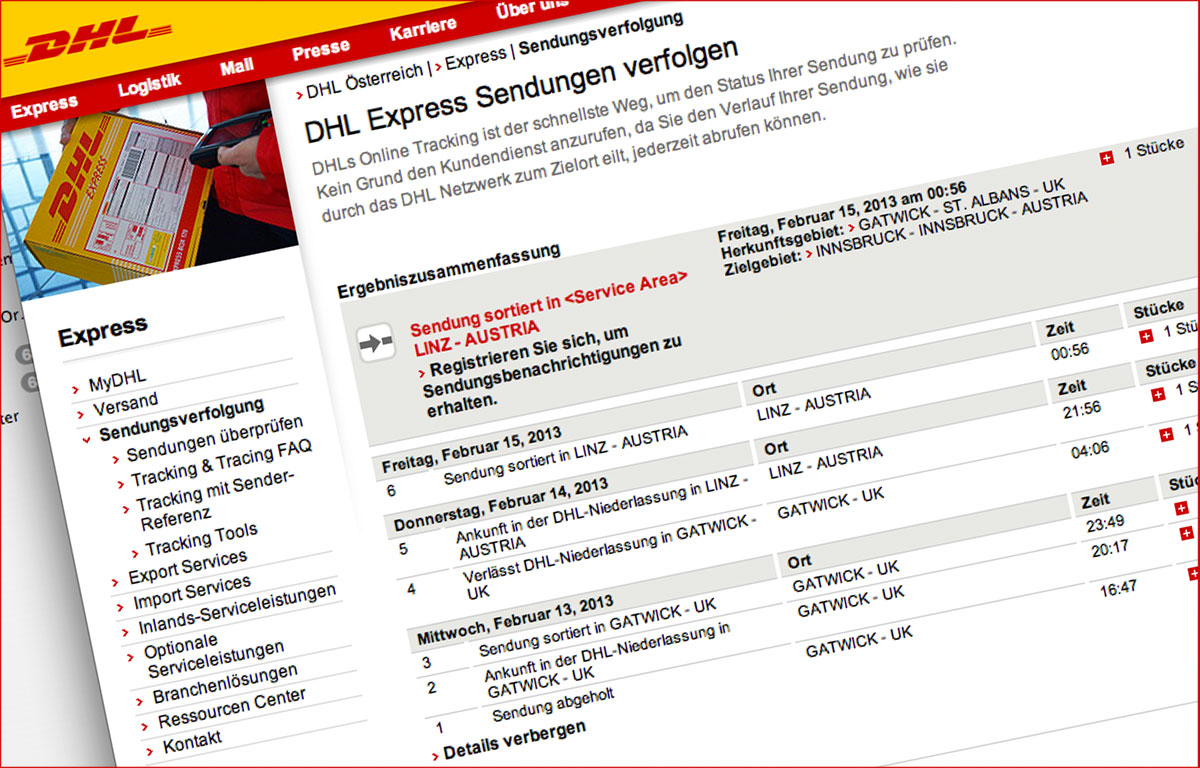This screenshot has width=1200, height=768.
Task: Expand the top '1 Stücke' red plus icon
Action: [1107, 160]
